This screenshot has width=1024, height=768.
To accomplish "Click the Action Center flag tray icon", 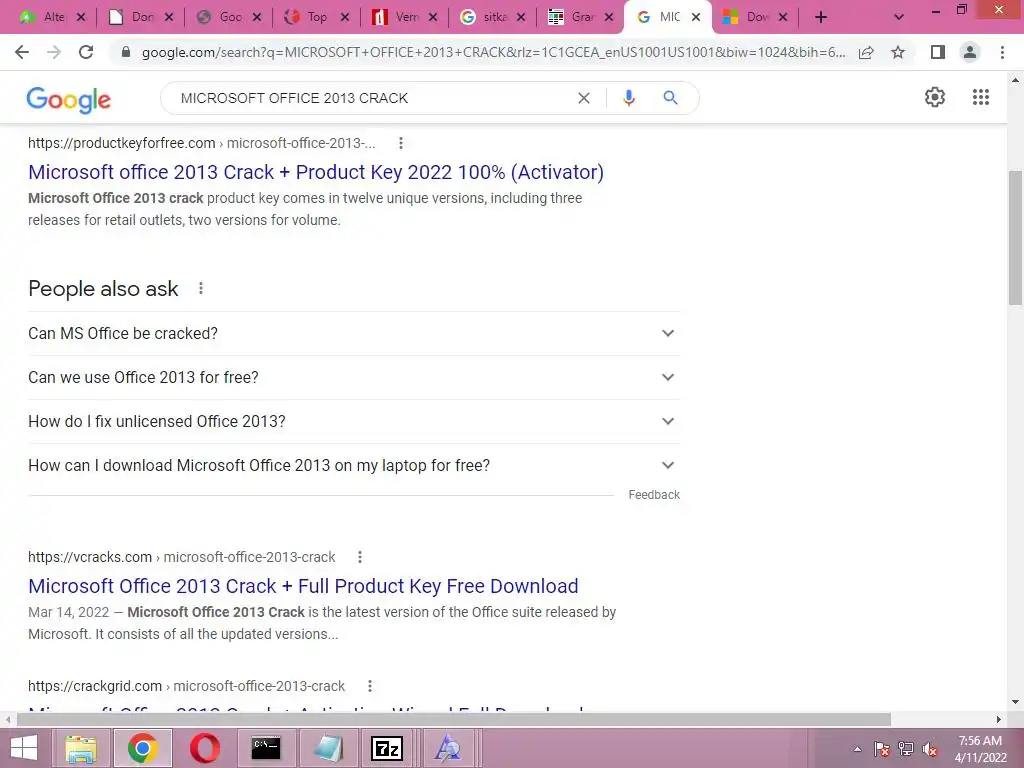I will (882, 749).
